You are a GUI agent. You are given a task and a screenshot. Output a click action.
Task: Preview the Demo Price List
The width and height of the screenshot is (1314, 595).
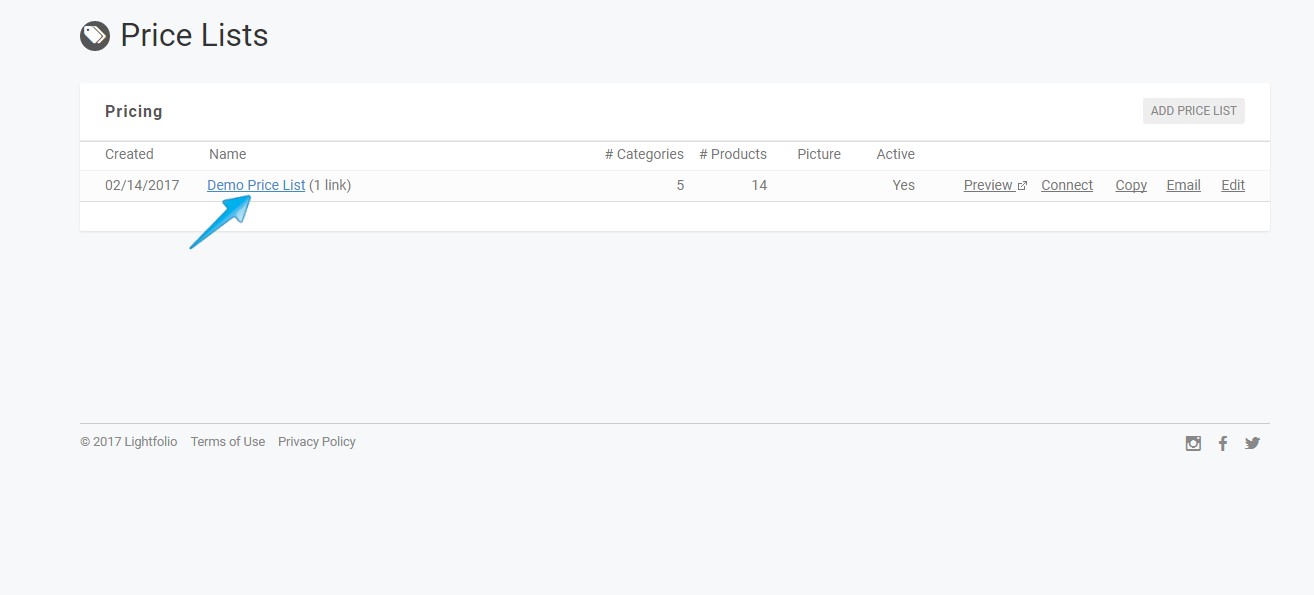[x=995, y=185]
